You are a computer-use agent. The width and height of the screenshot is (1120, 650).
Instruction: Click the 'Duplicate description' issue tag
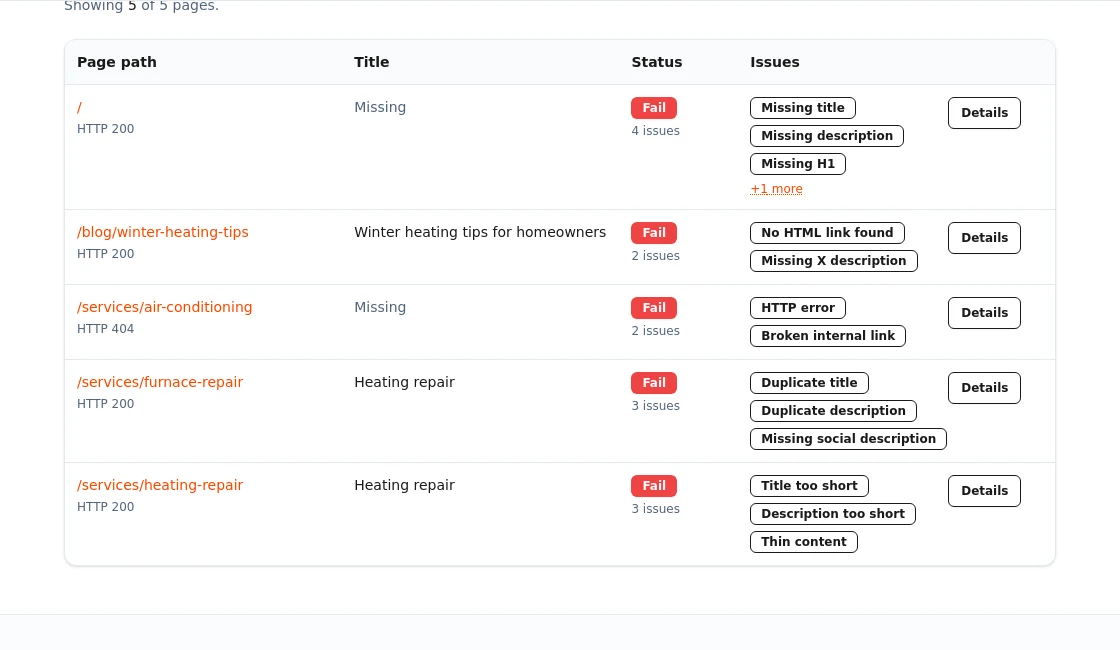833,411
